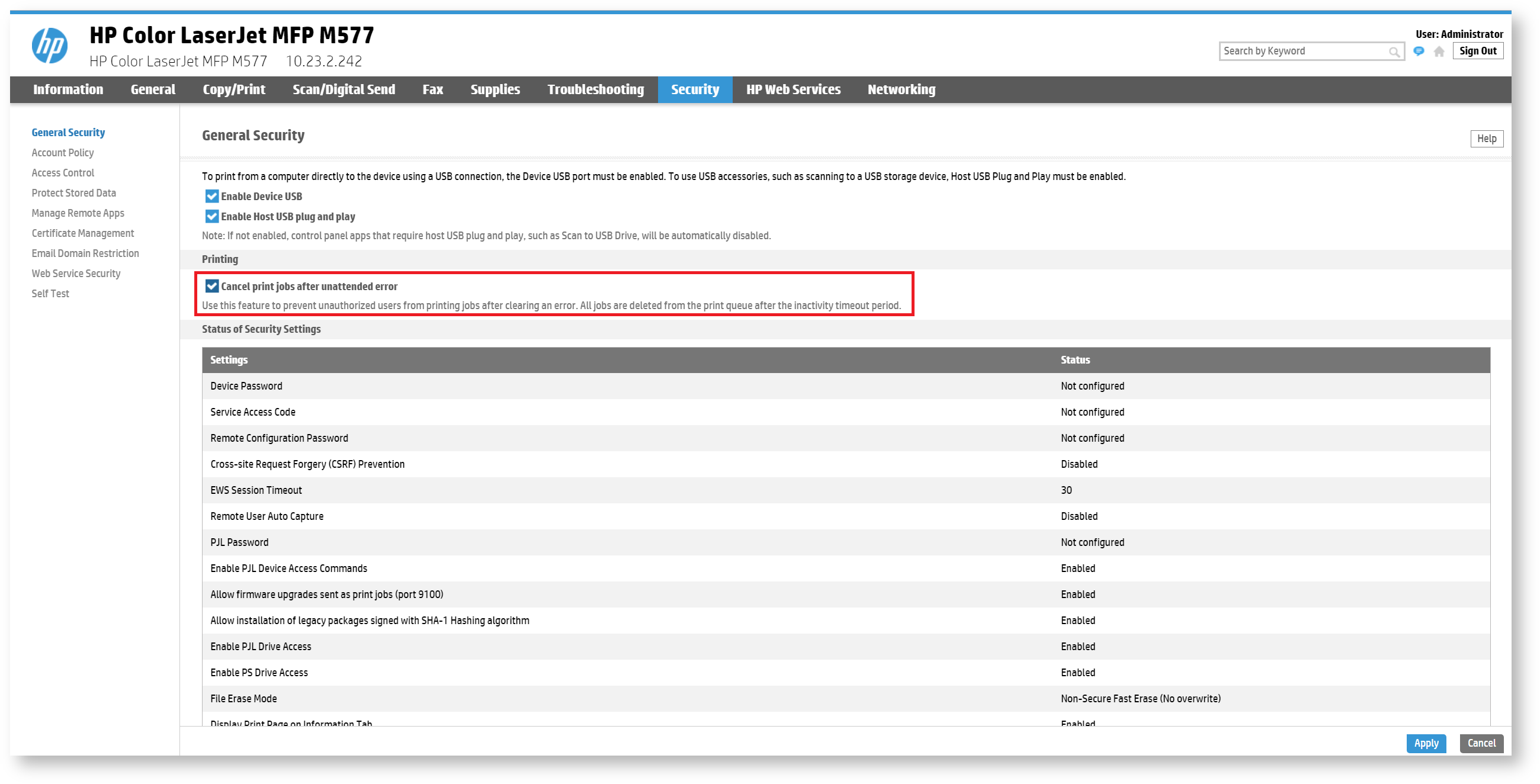
Task: Open Account Policy page
Action: tap(63, 153)
